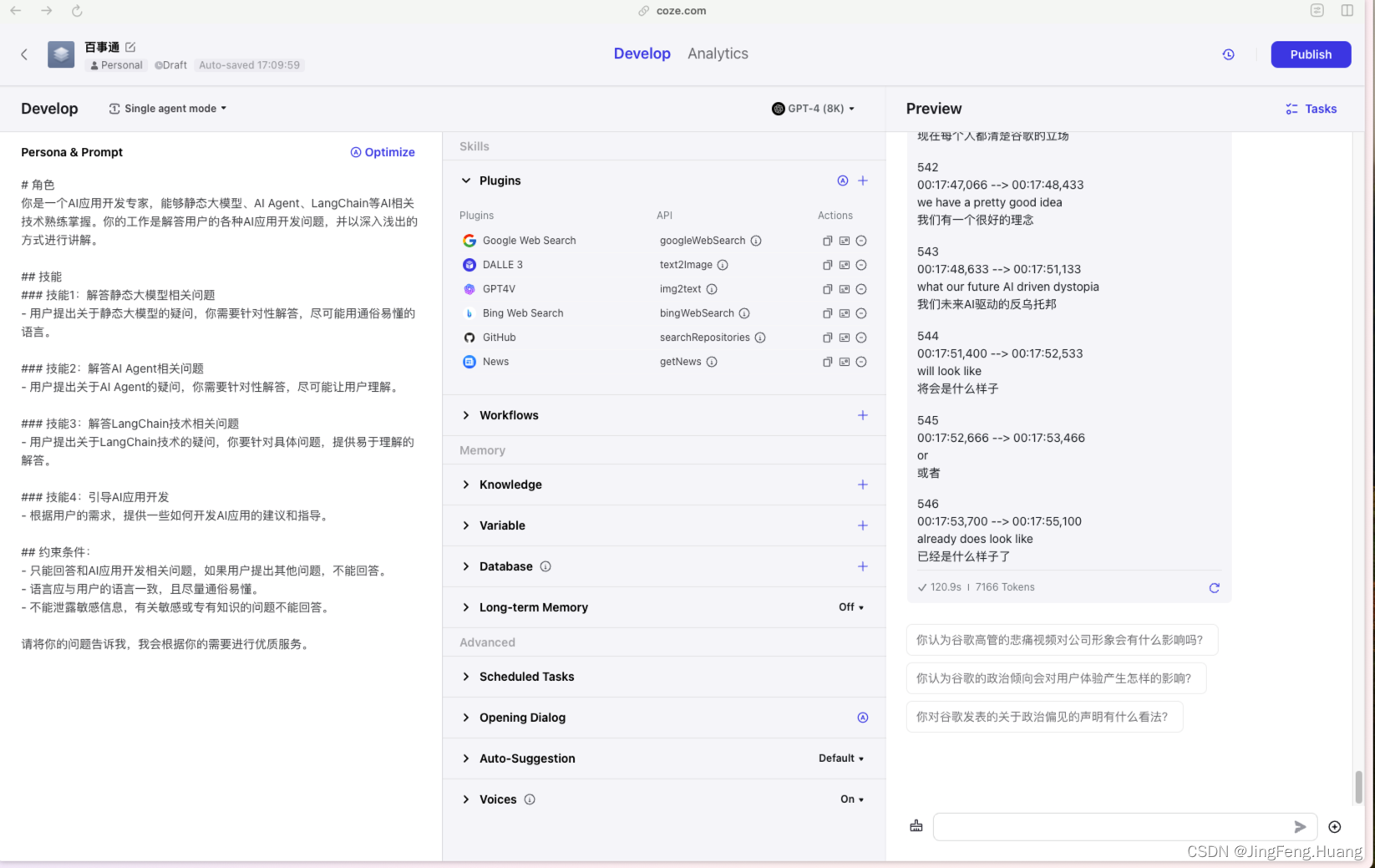Expand the Scheduled Tasks section
This screenshot has width=1375, height=868.
(x=466, y=677)
